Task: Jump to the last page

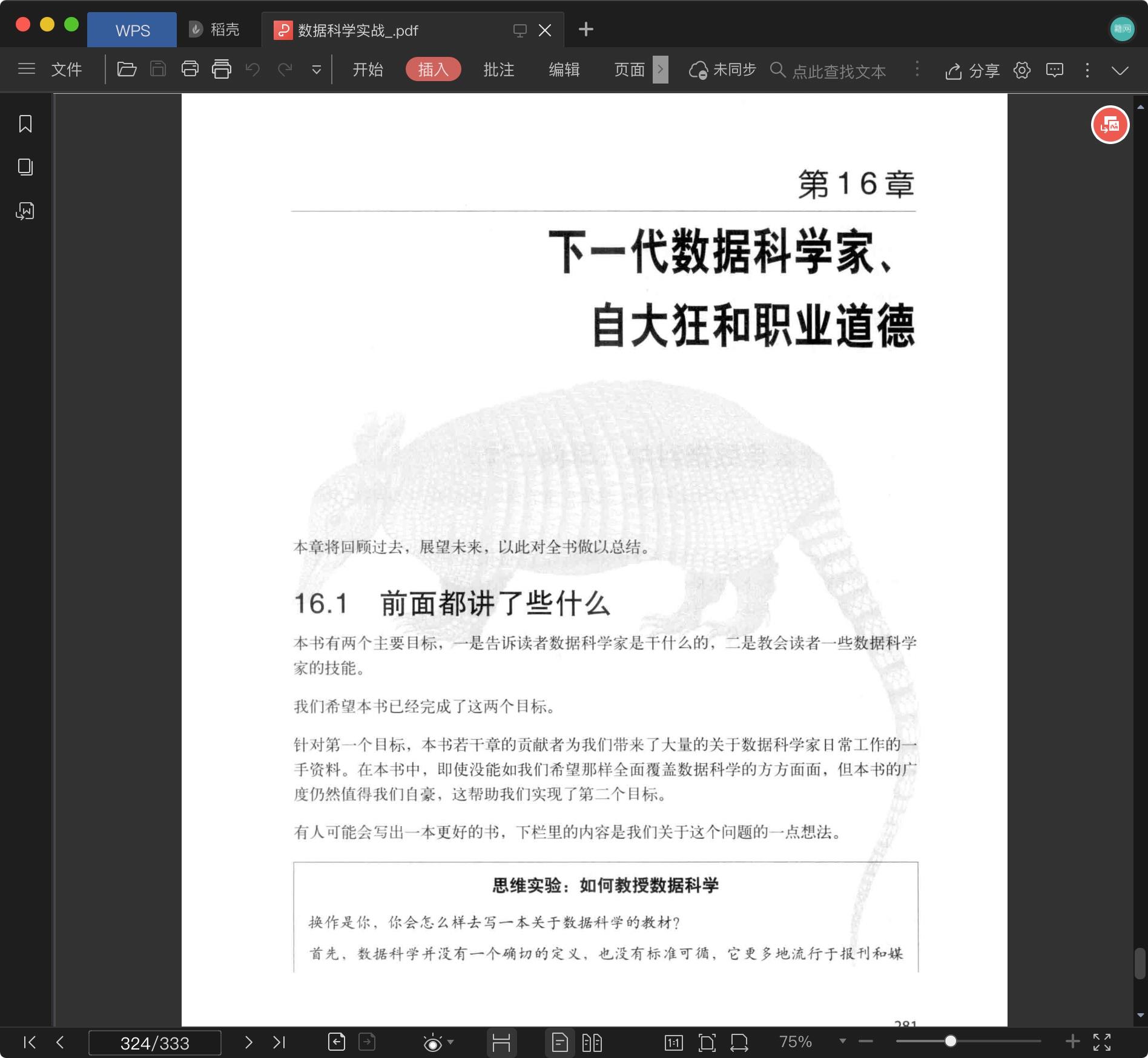Action: coord(279,1042)
